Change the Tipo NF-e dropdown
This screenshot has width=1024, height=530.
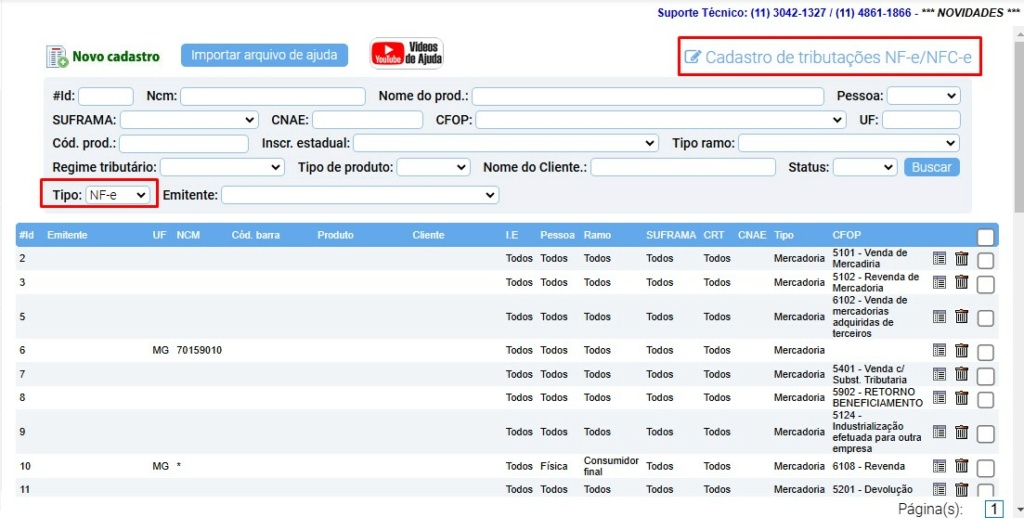point(118,195)
